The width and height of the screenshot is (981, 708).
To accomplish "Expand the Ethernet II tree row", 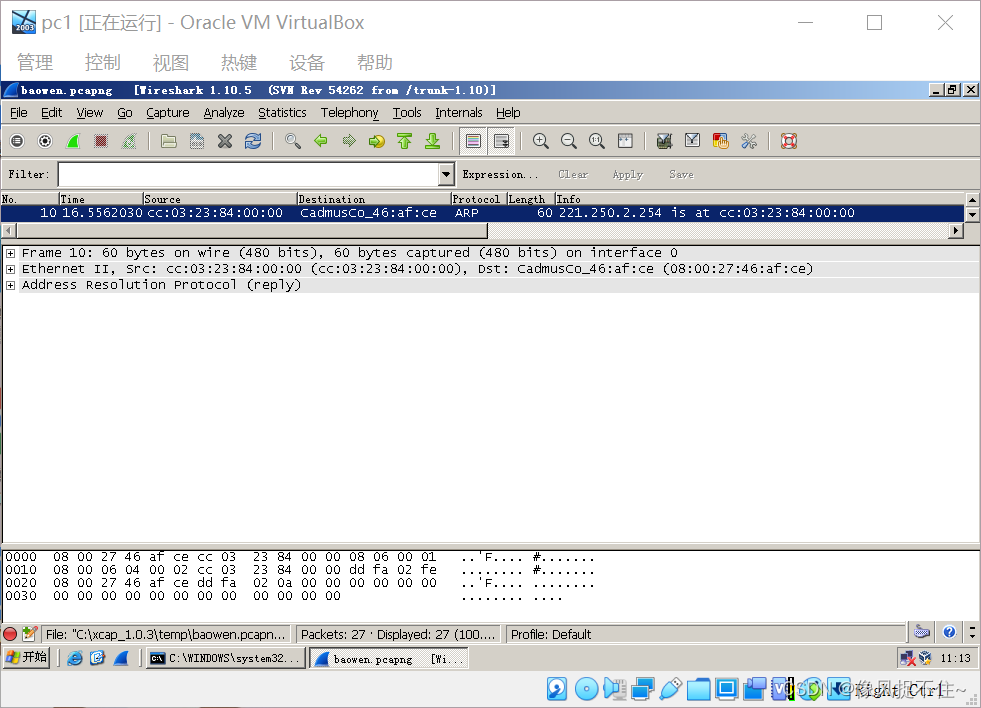I will [11, 269].
